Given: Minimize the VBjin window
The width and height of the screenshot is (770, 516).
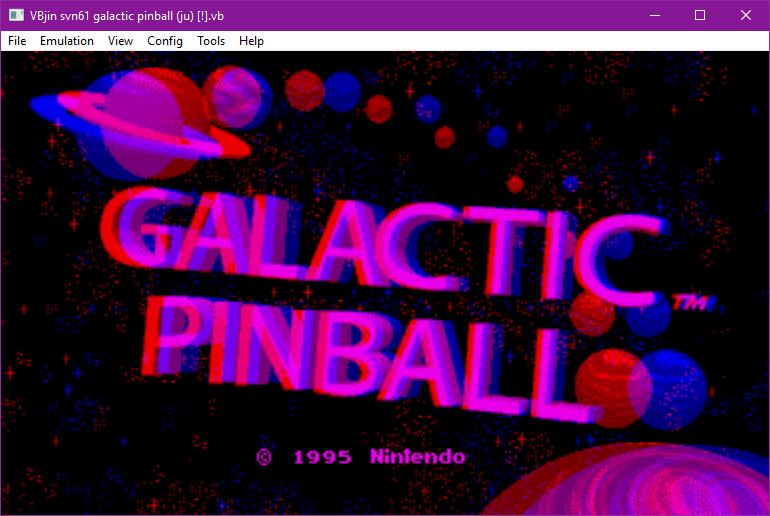Looking at the screenshot, I should point(655,15).
